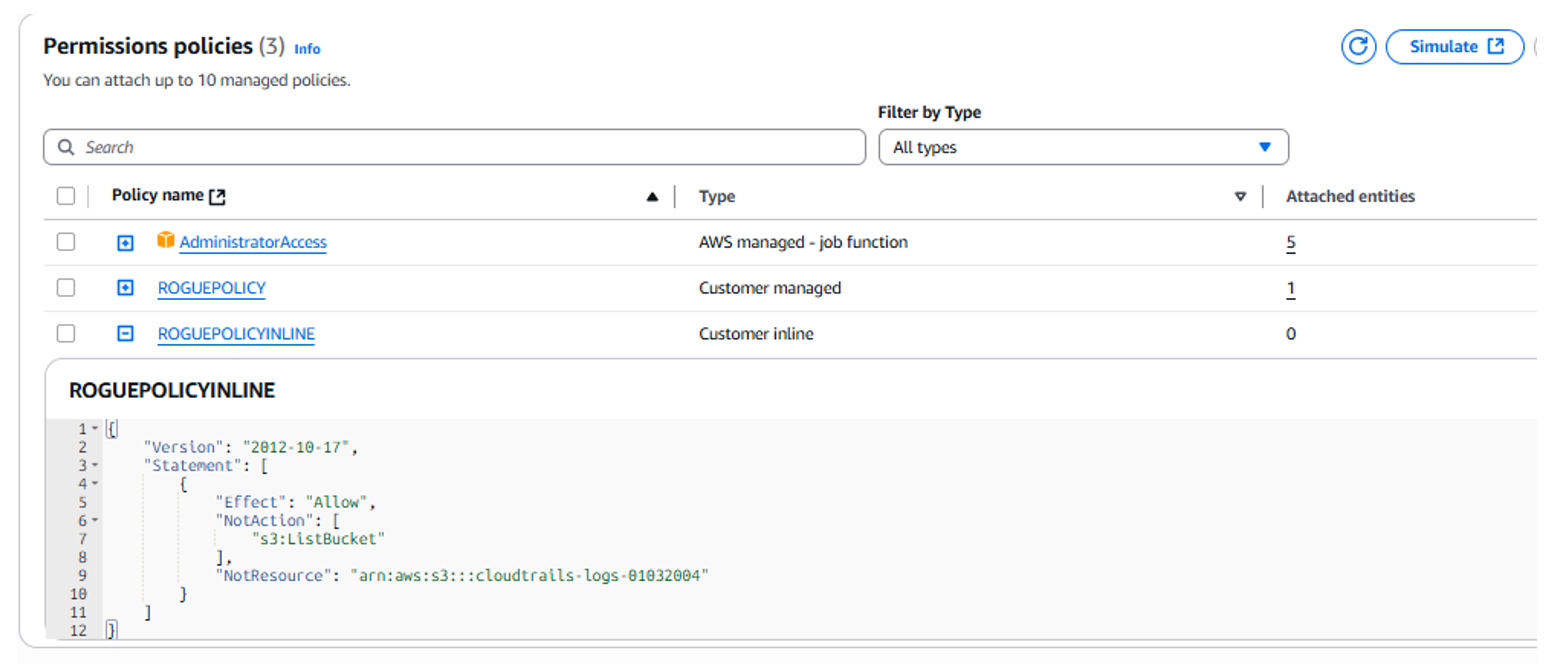Open the Filter by Type dropdown
This screenshot has width=1562, height=664.
(x=1083, y=147)
